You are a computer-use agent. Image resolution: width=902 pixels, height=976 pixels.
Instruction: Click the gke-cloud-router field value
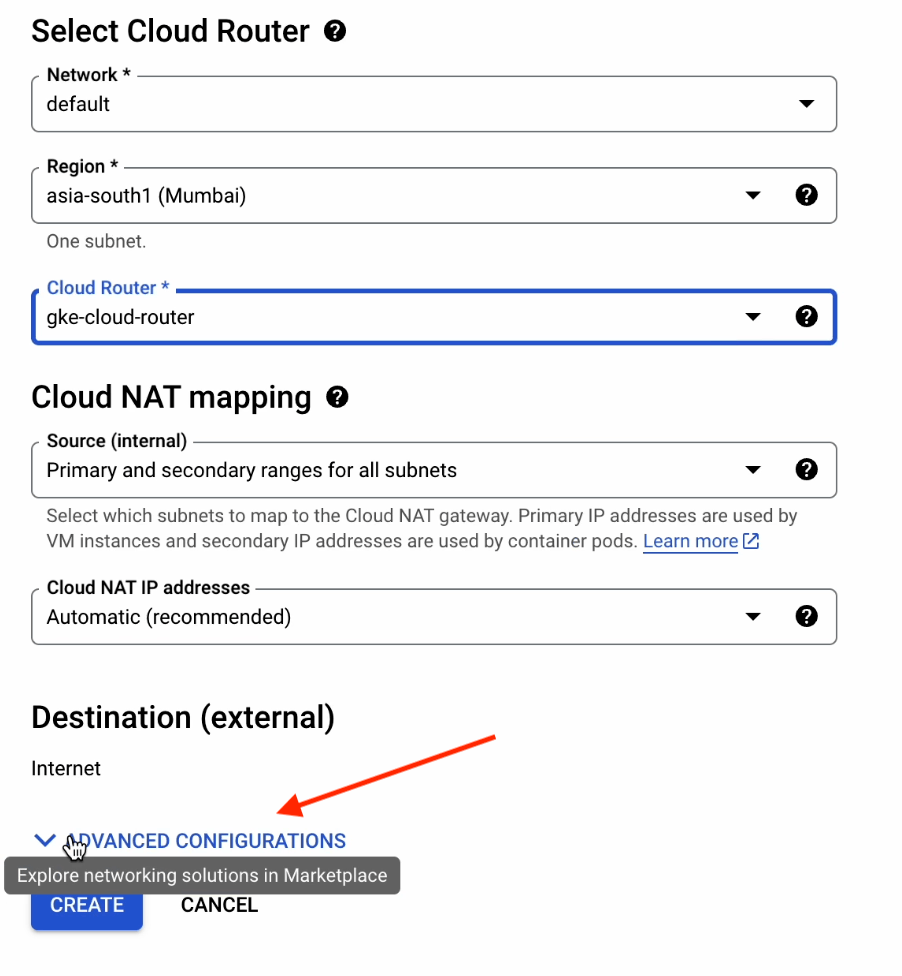coord(121,318)
